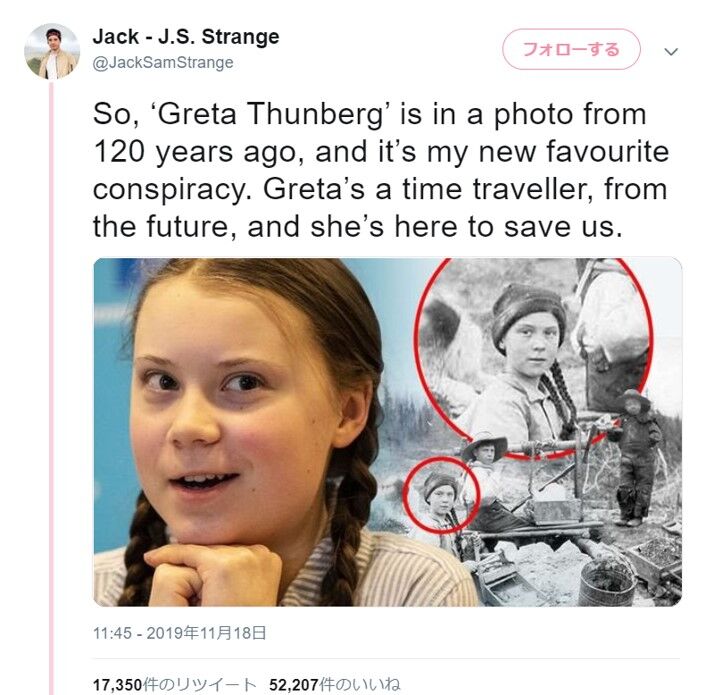
Task: Open the tweet timestamp 11:45 - 2019年11月18日
Action: (180, 633)
